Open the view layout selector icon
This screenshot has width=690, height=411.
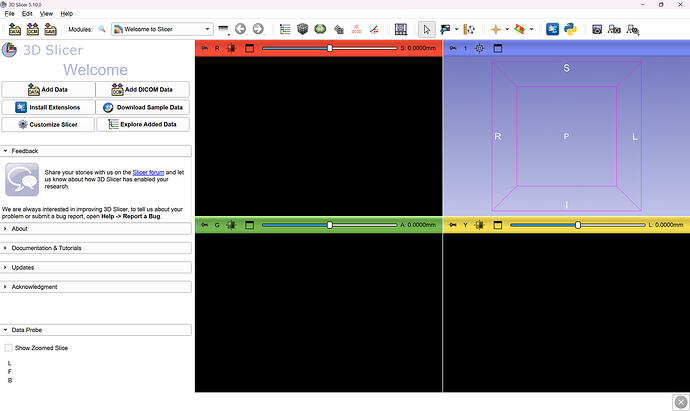coord(400,29)
